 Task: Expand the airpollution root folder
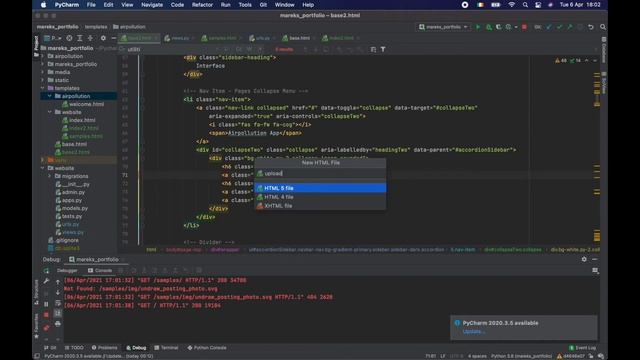[42, 56]
